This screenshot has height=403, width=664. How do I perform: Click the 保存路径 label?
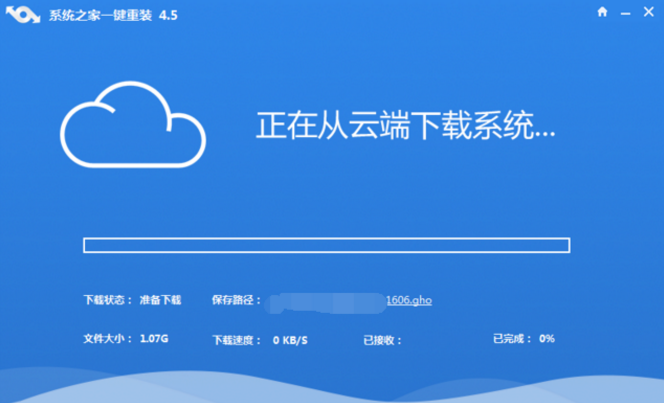pos(236,300)
